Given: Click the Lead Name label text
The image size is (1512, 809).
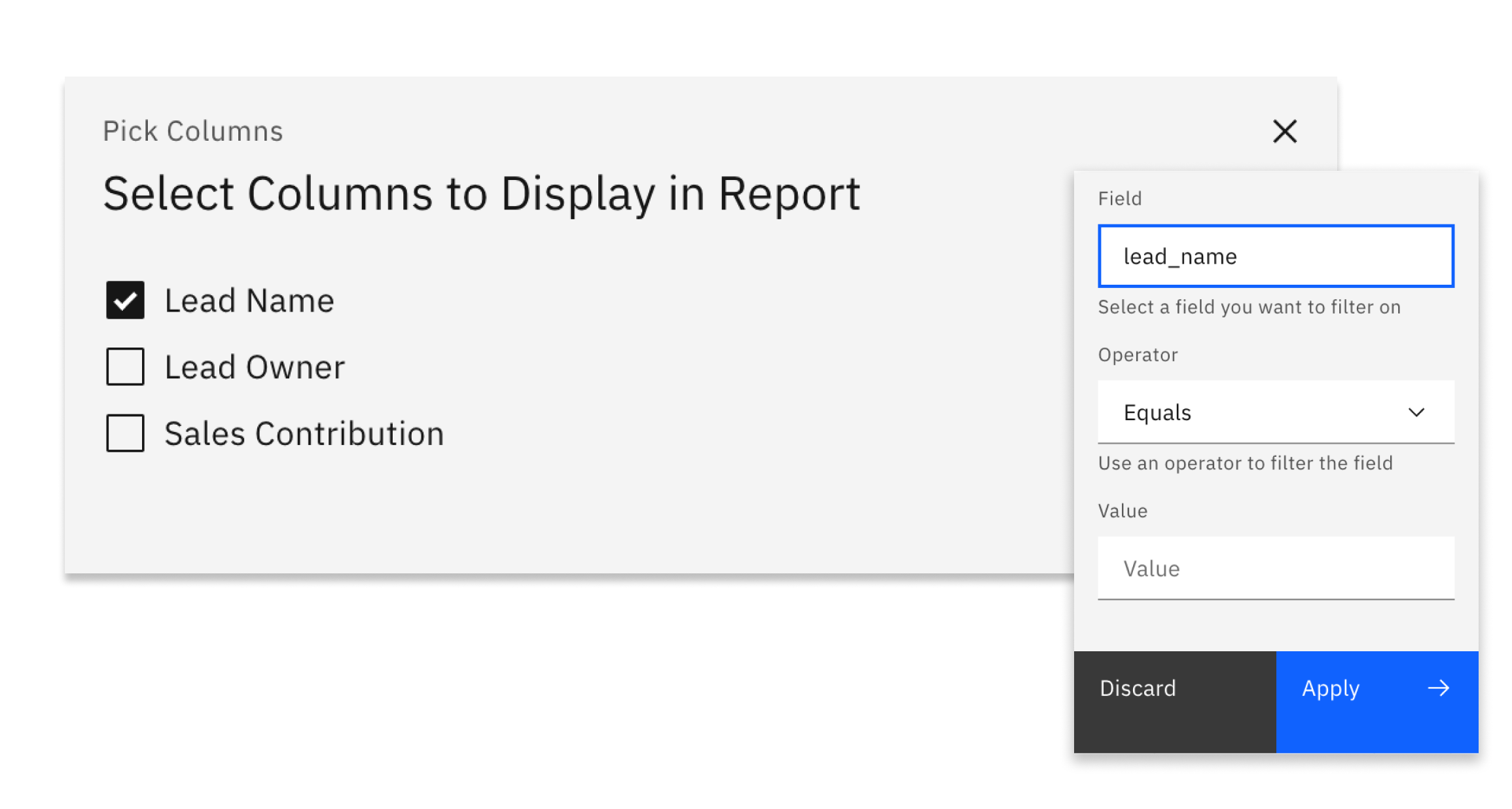Looking at the screenshot, I should [x=249, y=301].
